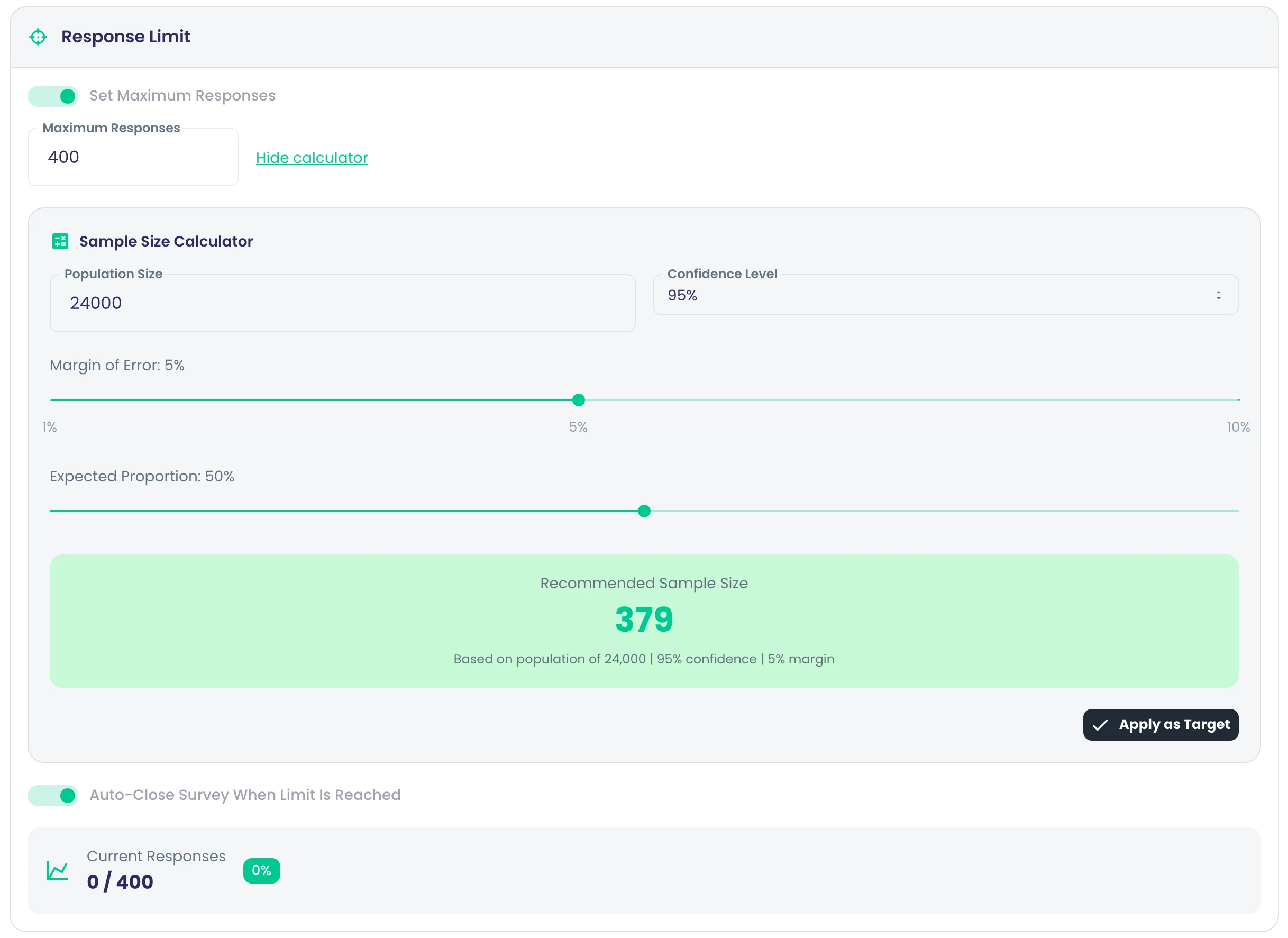This screenshot has height=938, width=1288.
Task: Open the Confidence Level dropdown
Action: (x=945, y=295)
